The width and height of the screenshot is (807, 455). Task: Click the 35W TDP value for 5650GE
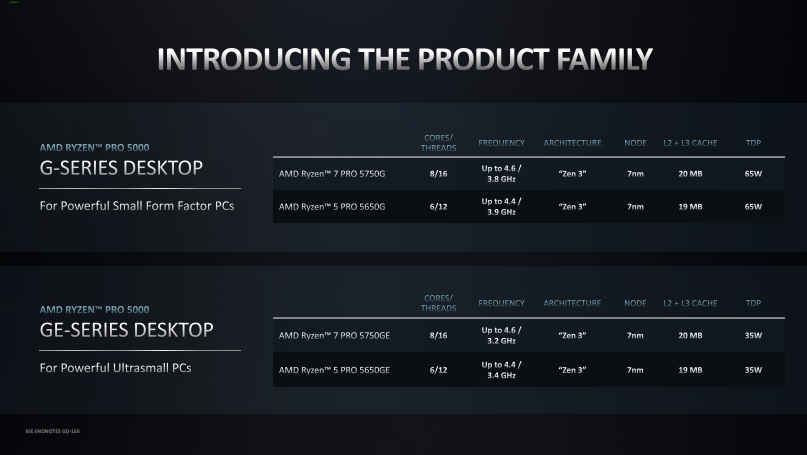coord(753,370)
